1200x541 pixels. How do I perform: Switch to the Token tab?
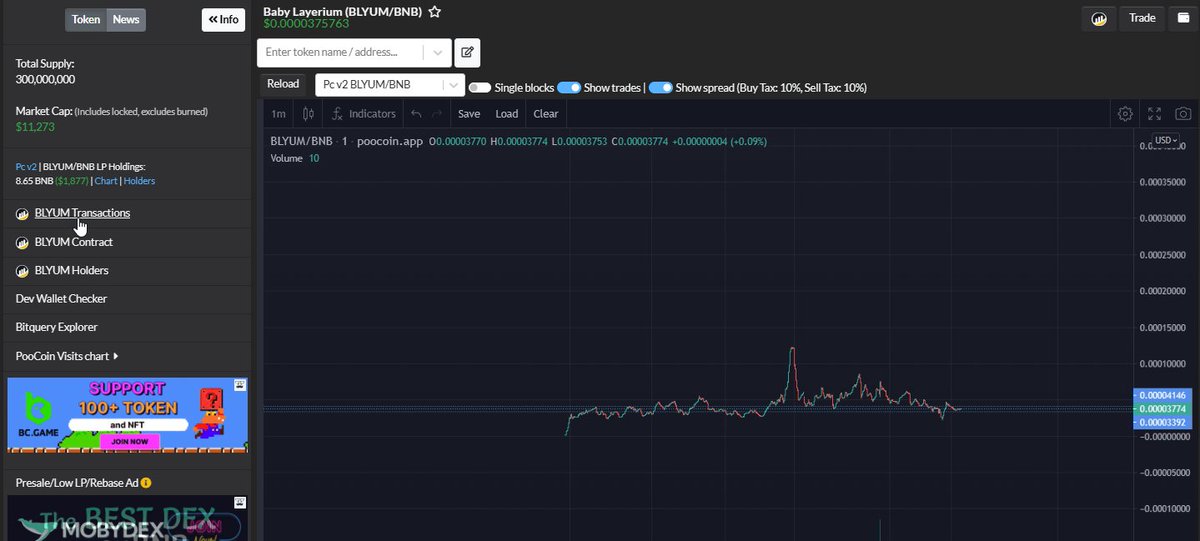click(x=86, y=19)
